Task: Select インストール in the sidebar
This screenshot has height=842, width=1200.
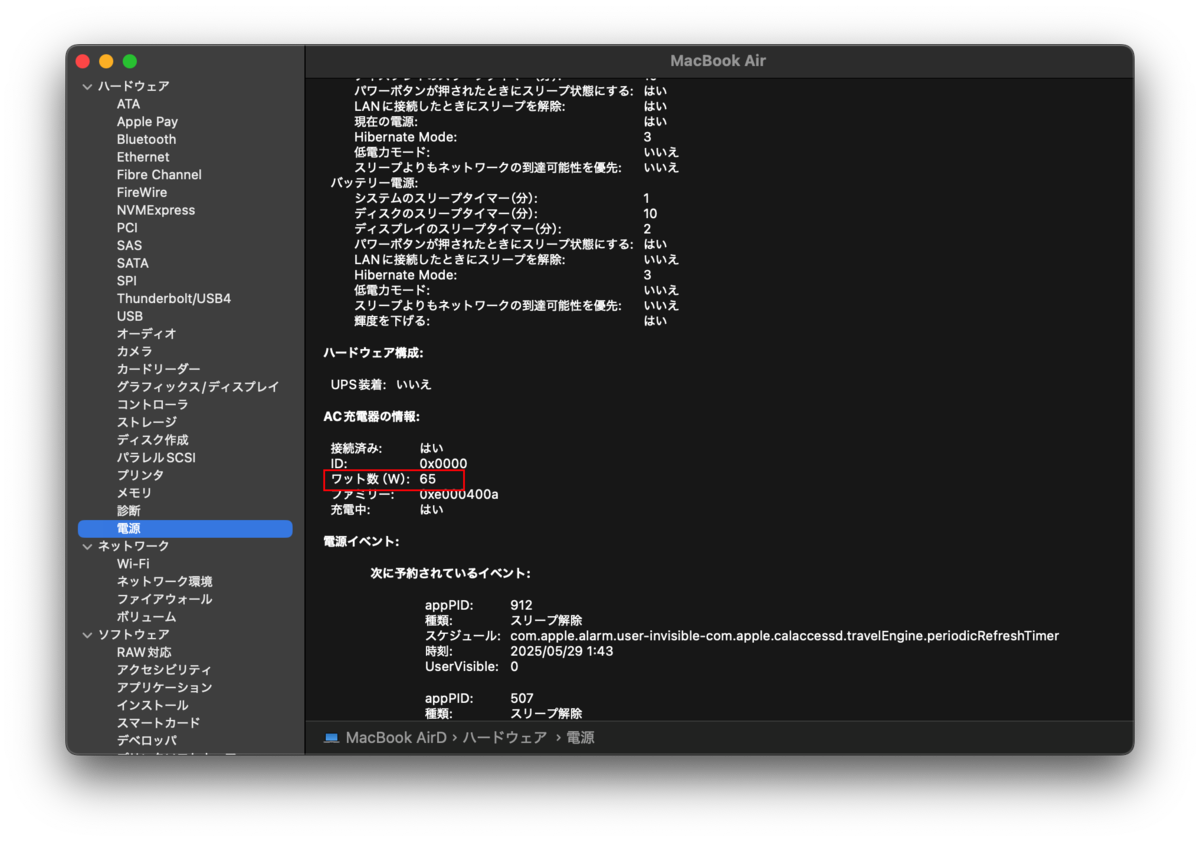Action: [152, 705]
